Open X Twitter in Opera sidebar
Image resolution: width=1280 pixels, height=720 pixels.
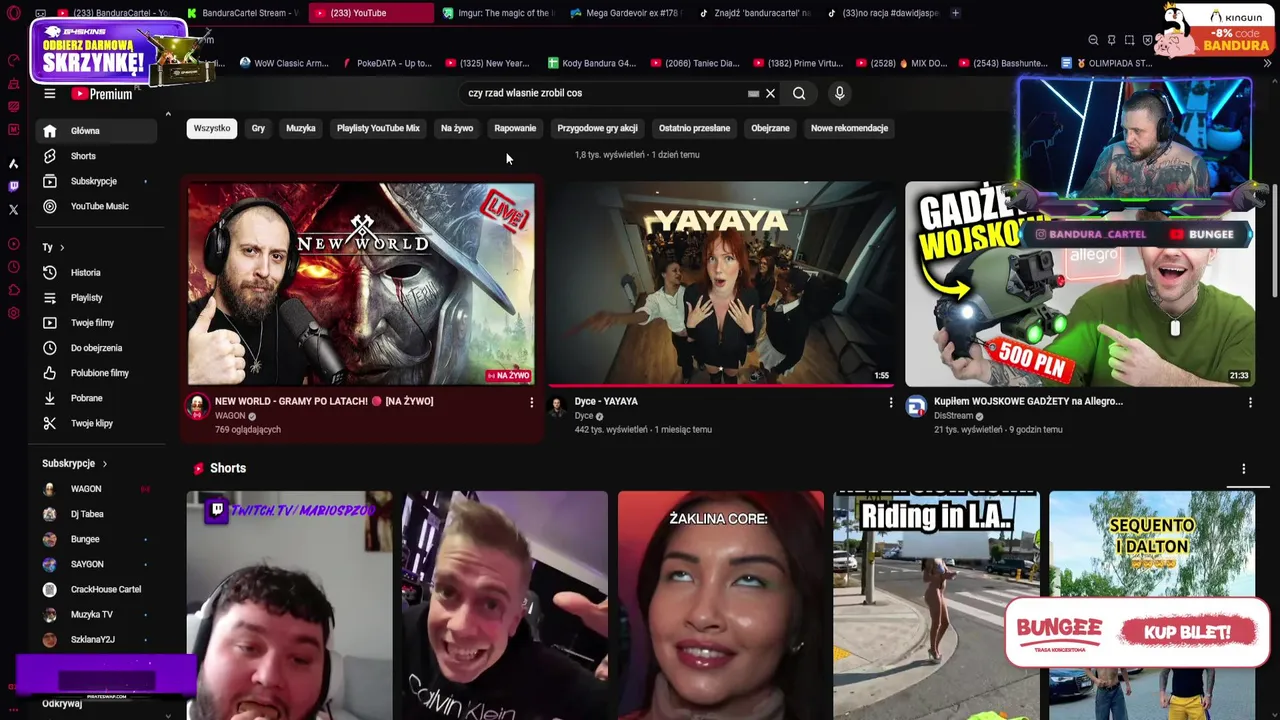tap(13, 209)
